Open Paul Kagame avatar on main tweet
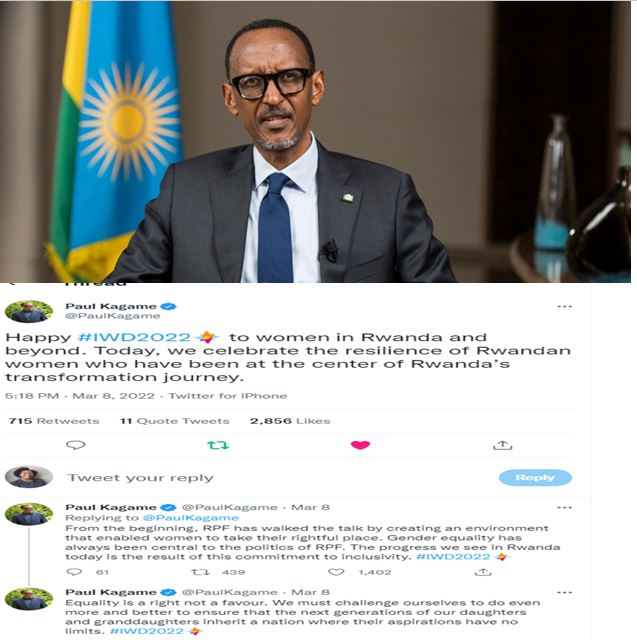 (29, 311)
